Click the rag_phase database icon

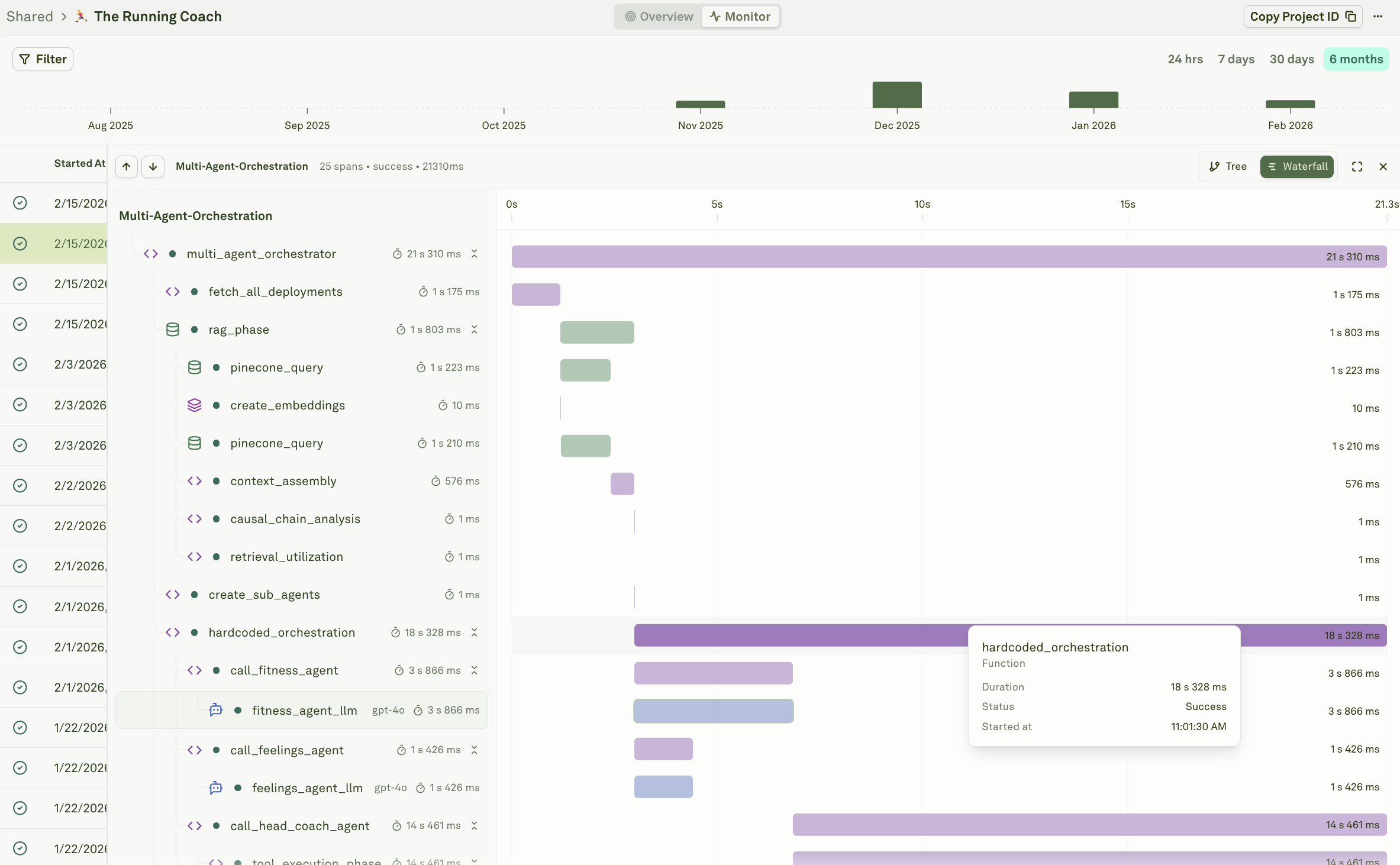(x=172, y=330)
